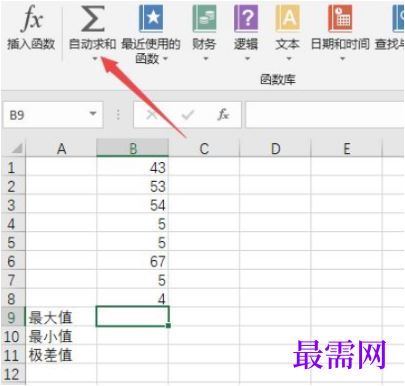This screenshot has height=386, width=405.
Task: Open the Logical (逻辑) functions icon
Action: [x=246, y=18]
